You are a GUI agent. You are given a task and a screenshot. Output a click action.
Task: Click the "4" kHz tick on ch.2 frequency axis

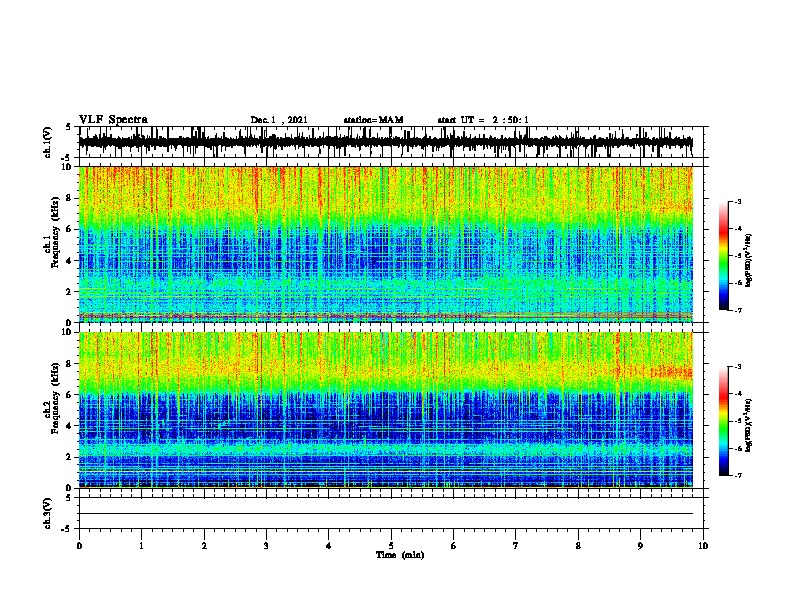[x=69, y=426]
